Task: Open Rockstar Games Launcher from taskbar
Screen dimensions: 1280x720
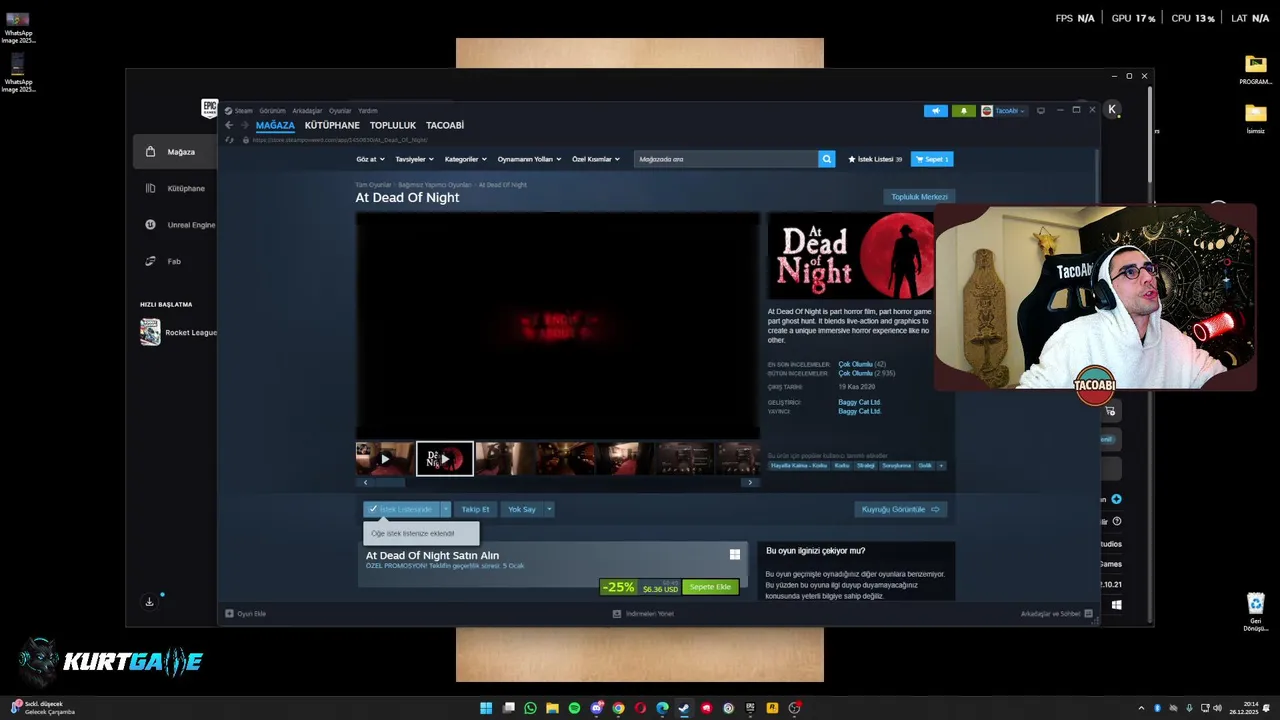Action: click(772, 708)
